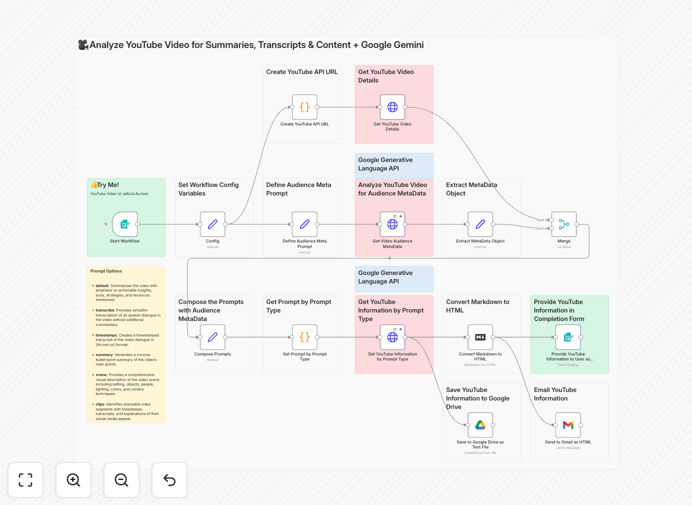
Task: Click the 'clips' prompt option text
Action: (x=128, y=411)
